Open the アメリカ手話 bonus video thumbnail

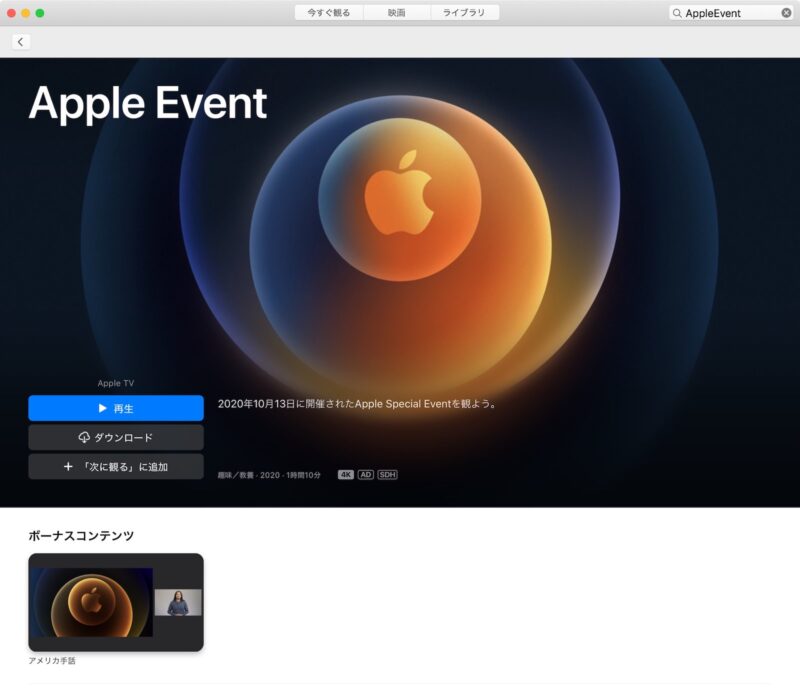click(x=116, y=604)
